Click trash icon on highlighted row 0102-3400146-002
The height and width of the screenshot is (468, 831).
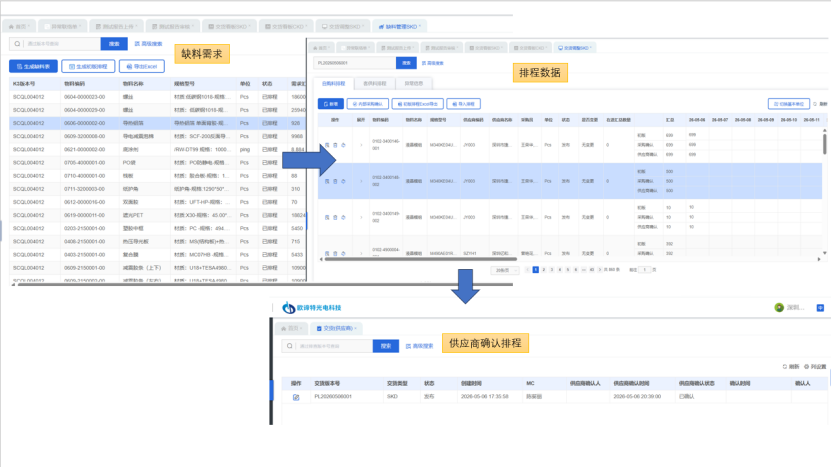[335, 181]
